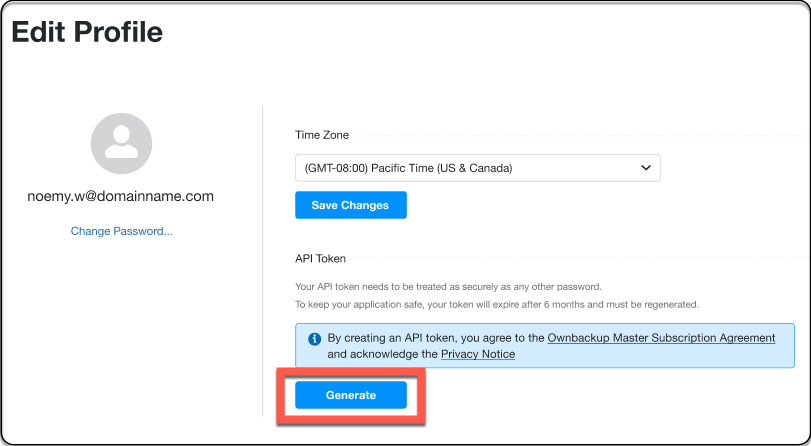Open the Change Password link
811x446 pixels.
122,231
